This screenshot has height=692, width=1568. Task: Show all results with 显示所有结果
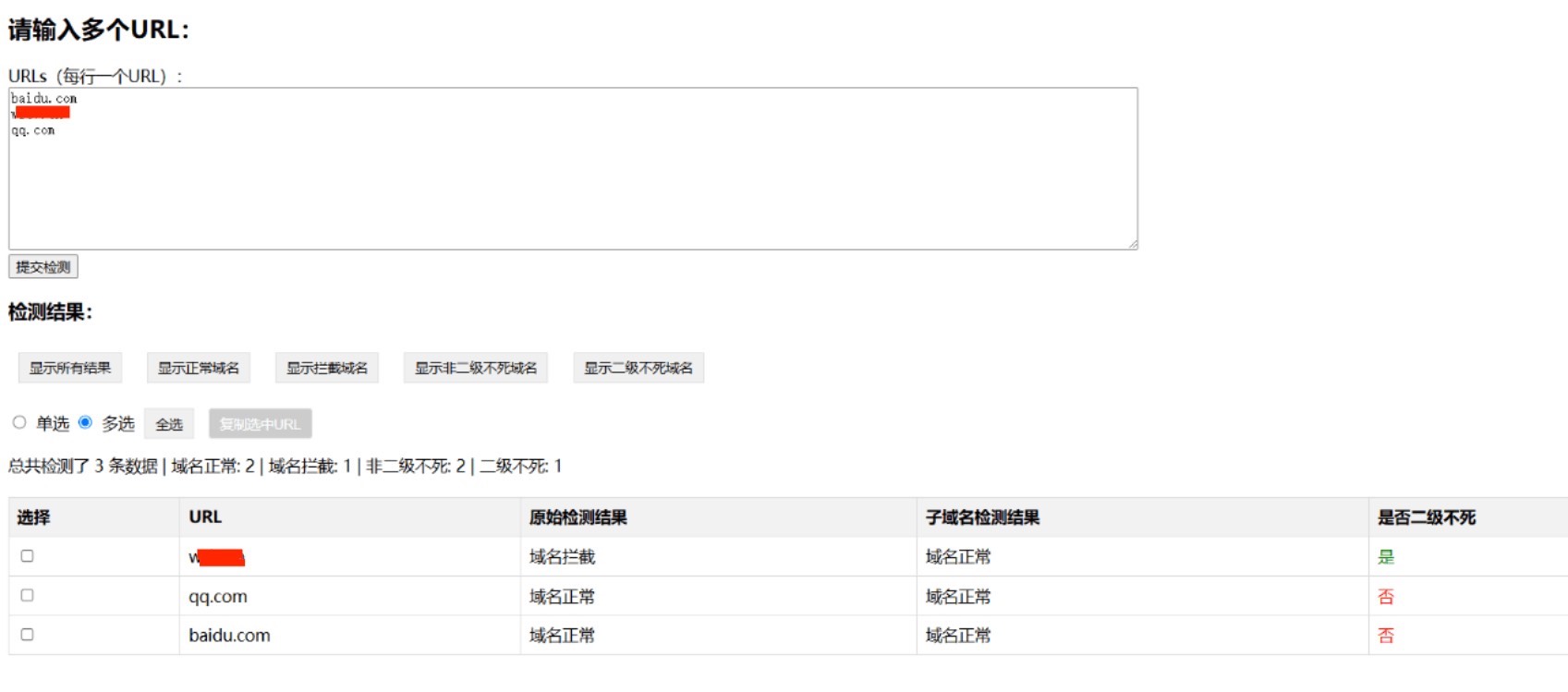pyautogui.click(x=70, y=368)
